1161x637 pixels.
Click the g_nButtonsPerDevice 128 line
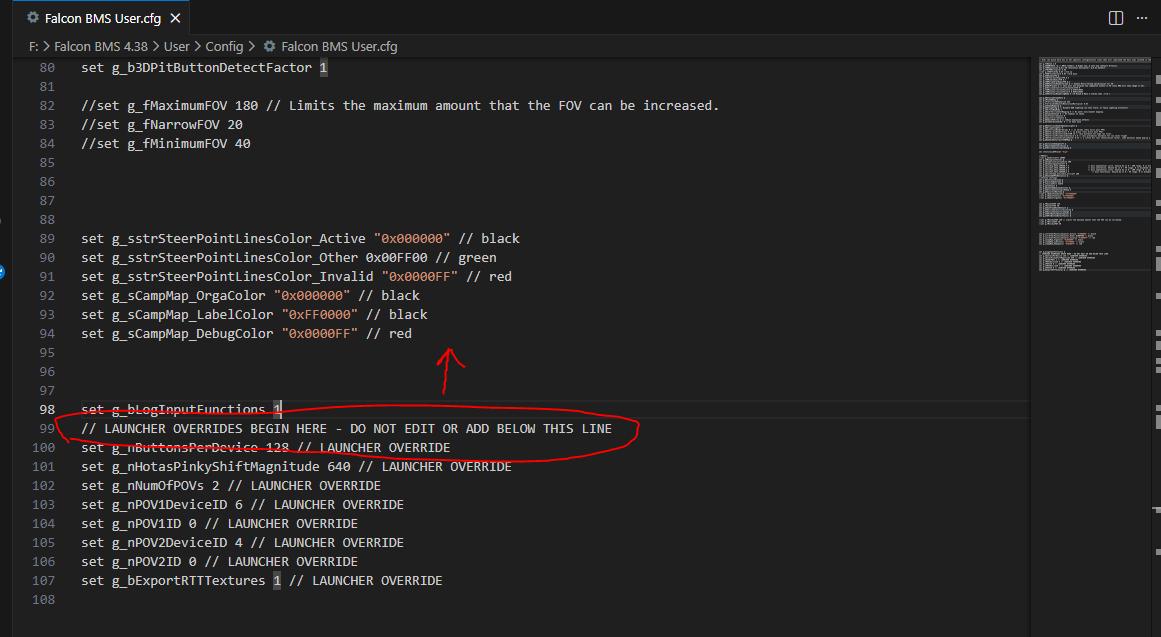click(x=266, y=448)
